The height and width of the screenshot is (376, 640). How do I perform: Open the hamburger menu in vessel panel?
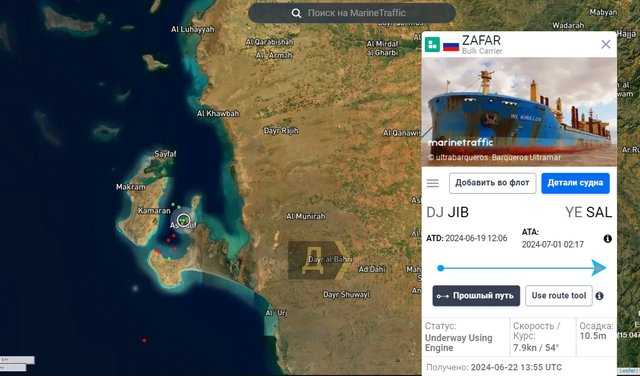point(433,183)
